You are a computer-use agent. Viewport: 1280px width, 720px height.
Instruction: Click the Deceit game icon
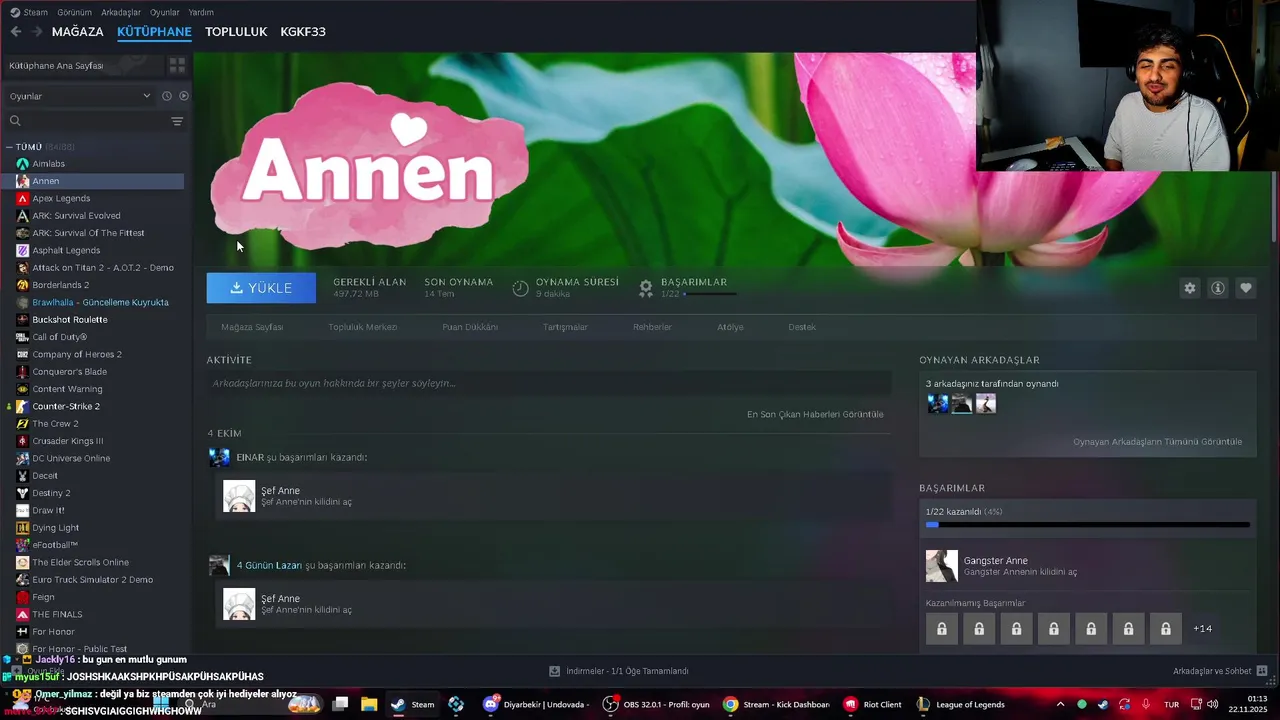point(23,476)
